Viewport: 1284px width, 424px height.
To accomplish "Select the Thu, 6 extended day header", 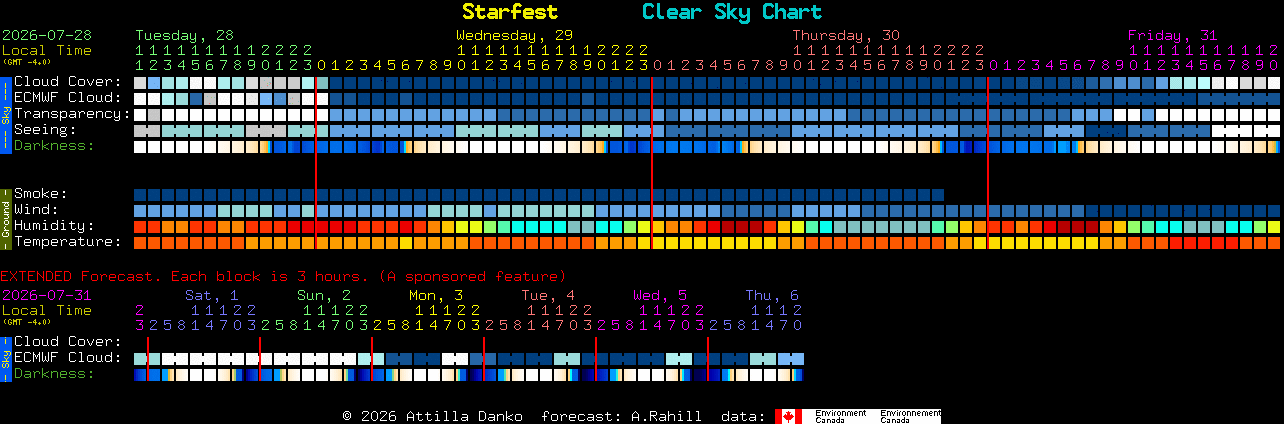I will pyautogui.click(x=772, y=295).
